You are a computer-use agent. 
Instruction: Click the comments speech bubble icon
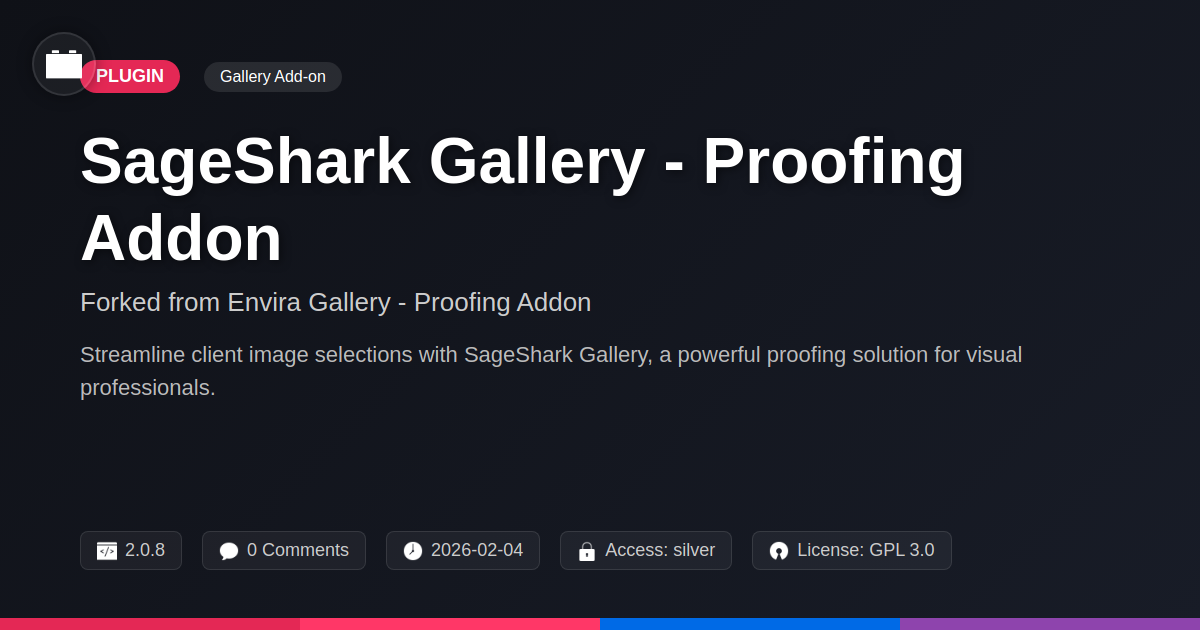coord(229,551)
